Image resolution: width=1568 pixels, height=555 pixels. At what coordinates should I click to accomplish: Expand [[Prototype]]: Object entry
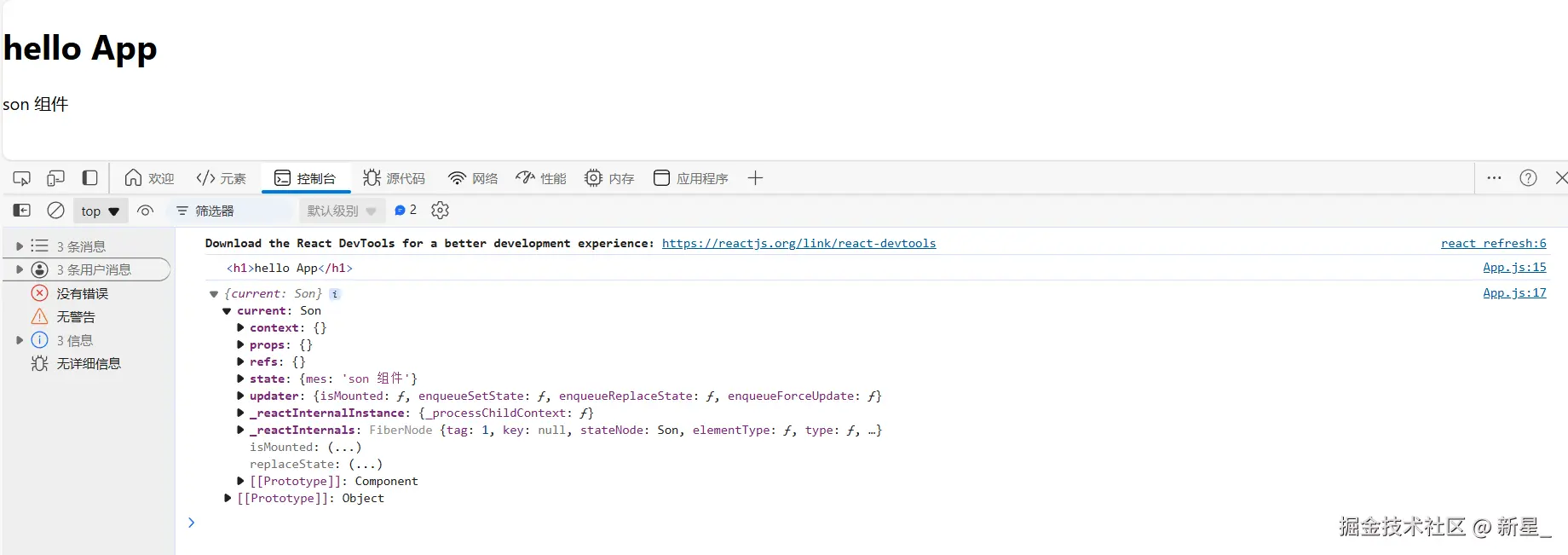pos(228,499)
